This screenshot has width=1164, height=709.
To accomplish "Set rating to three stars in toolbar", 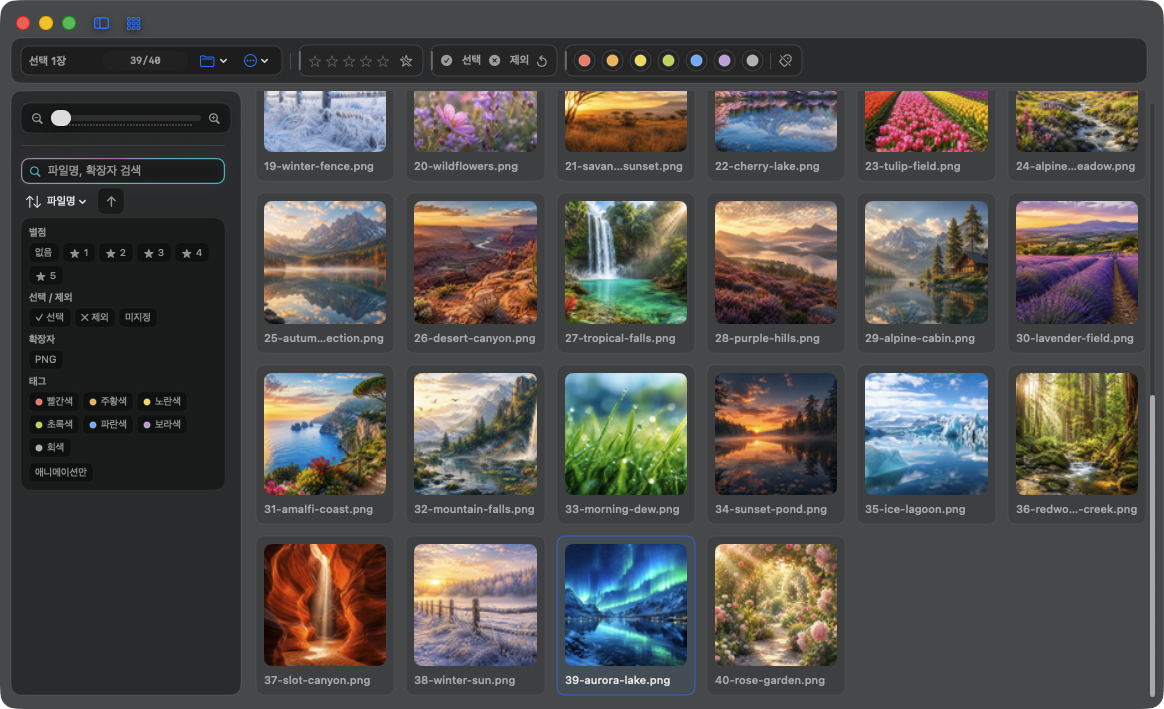I will (x=349, y=61).
